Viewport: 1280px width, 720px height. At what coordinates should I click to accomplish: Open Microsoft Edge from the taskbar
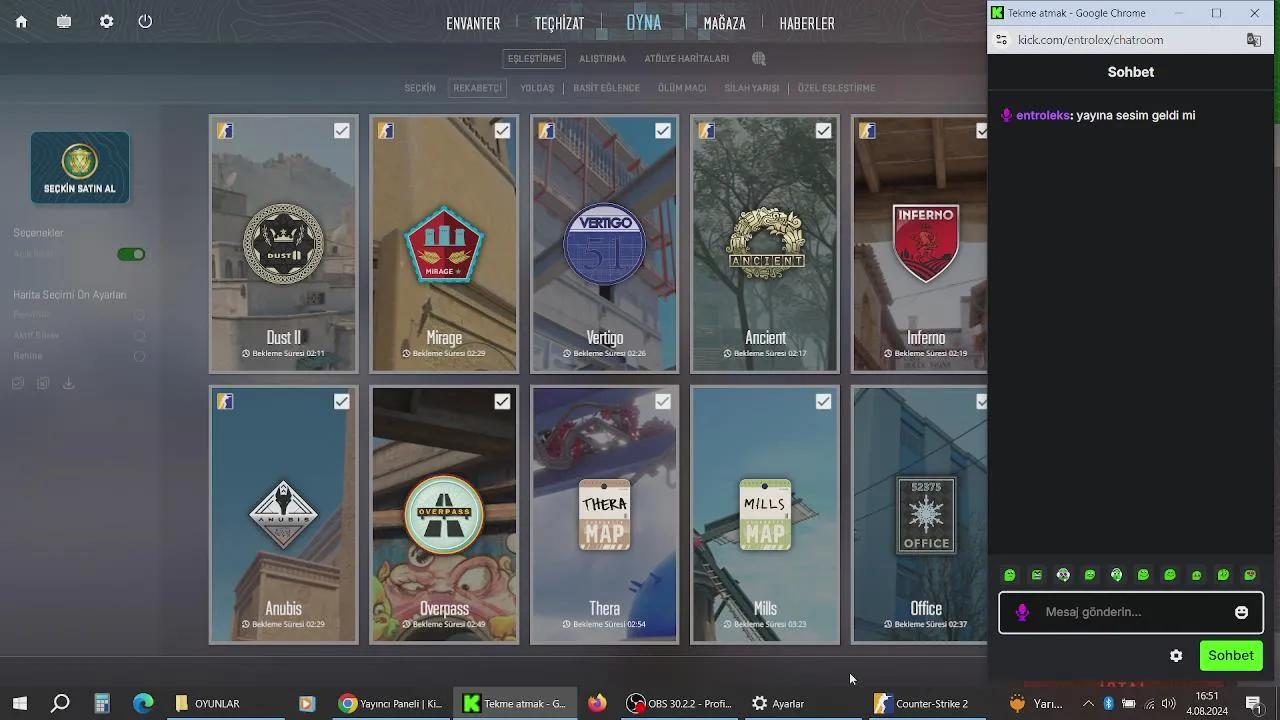point(144,703)
